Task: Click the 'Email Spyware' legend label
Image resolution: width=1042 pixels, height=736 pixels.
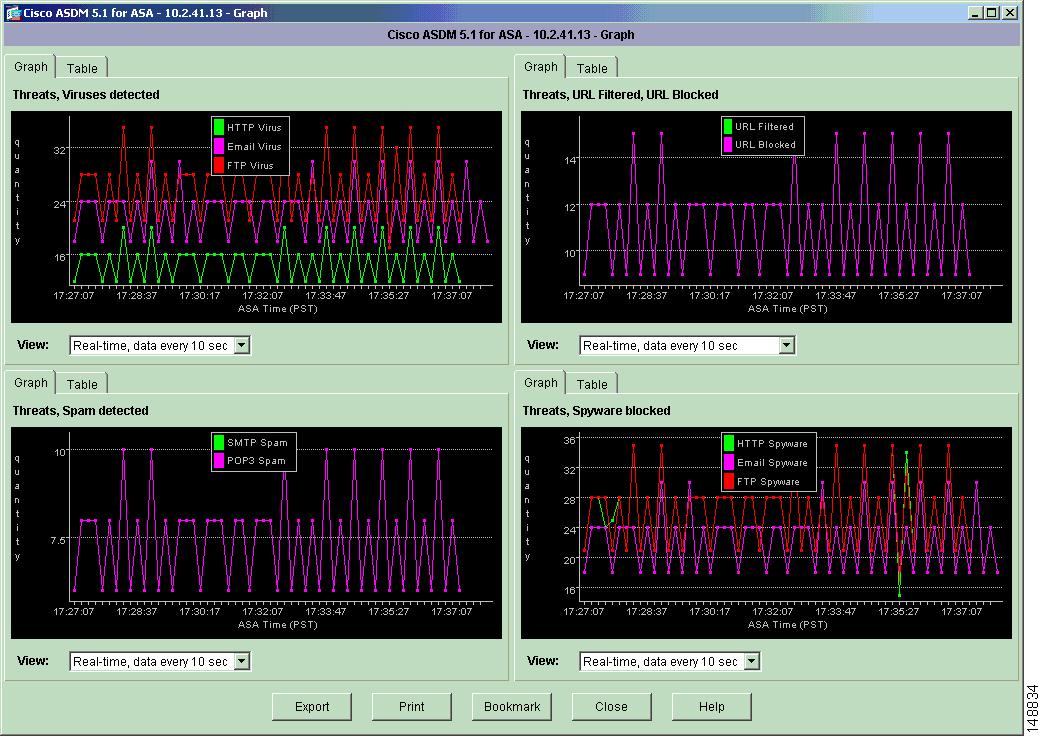Action: [772, 463]
